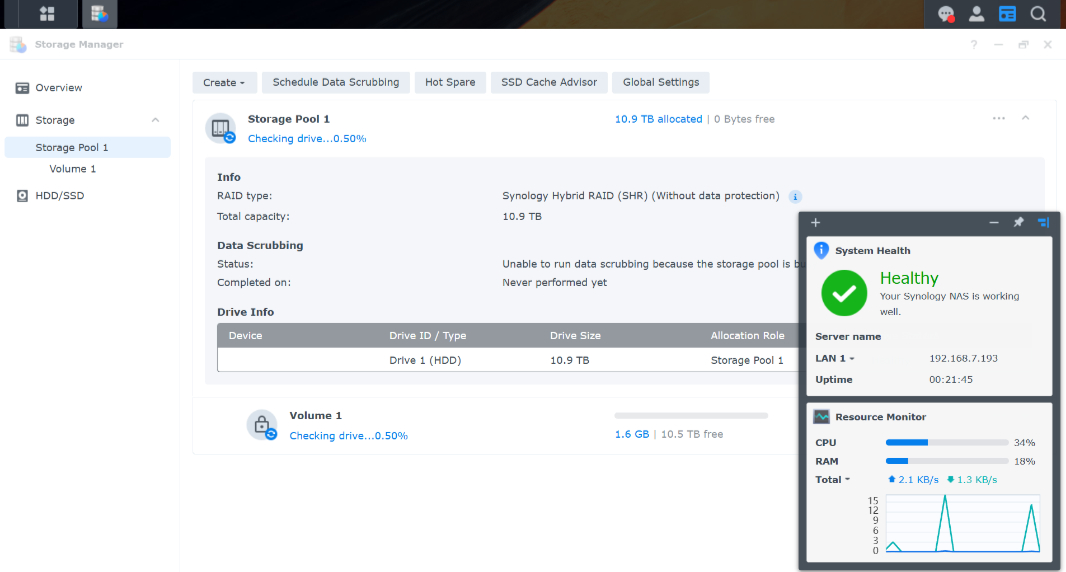Image resolution: width=1066 pixels, height=572 pixels.
Task: Collapse the Storage Pool 1 details
Action: (x=1025, y=118)
